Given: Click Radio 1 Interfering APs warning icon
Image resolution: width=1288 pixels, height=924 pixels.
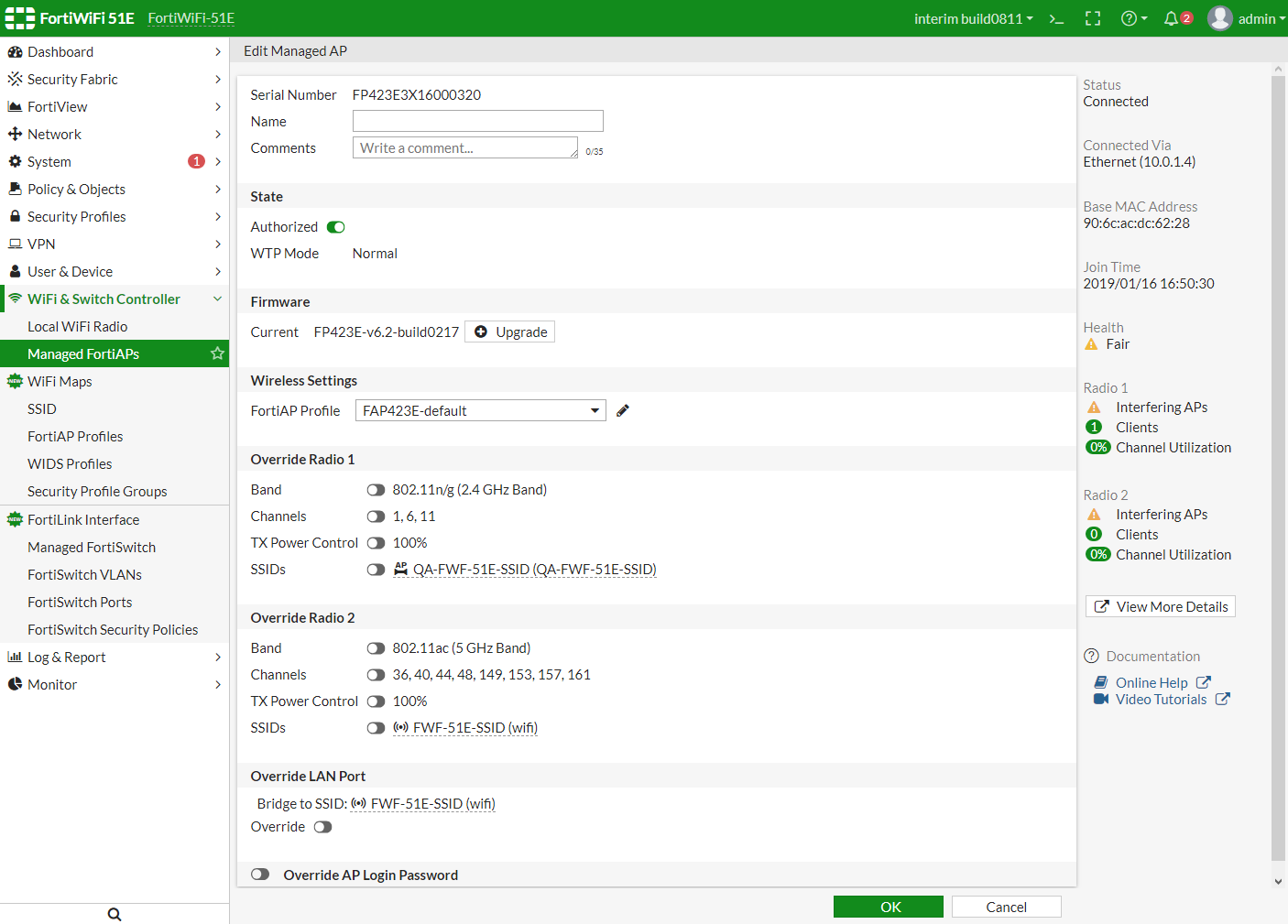Looking at the screenshot, I should (1094, 408).
